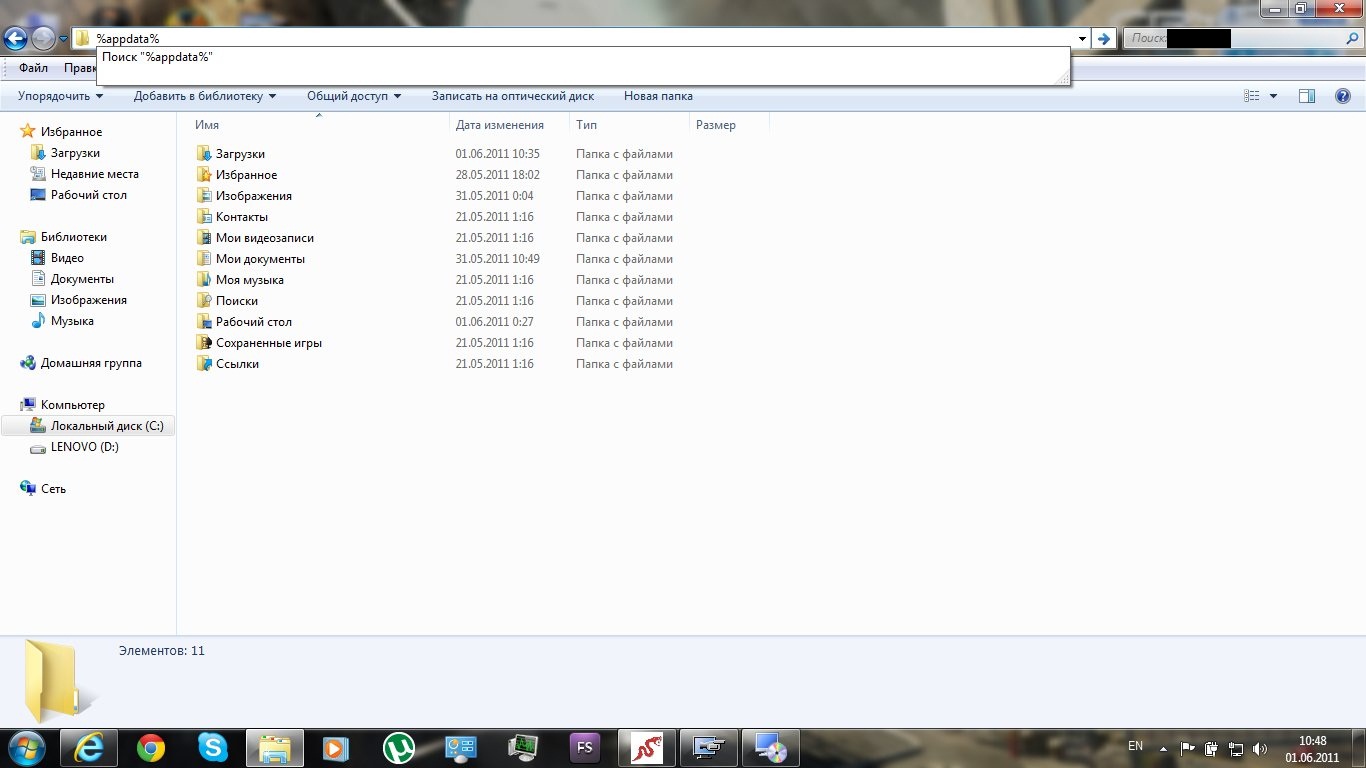Click the change view icon

[x=1252, y=96]
